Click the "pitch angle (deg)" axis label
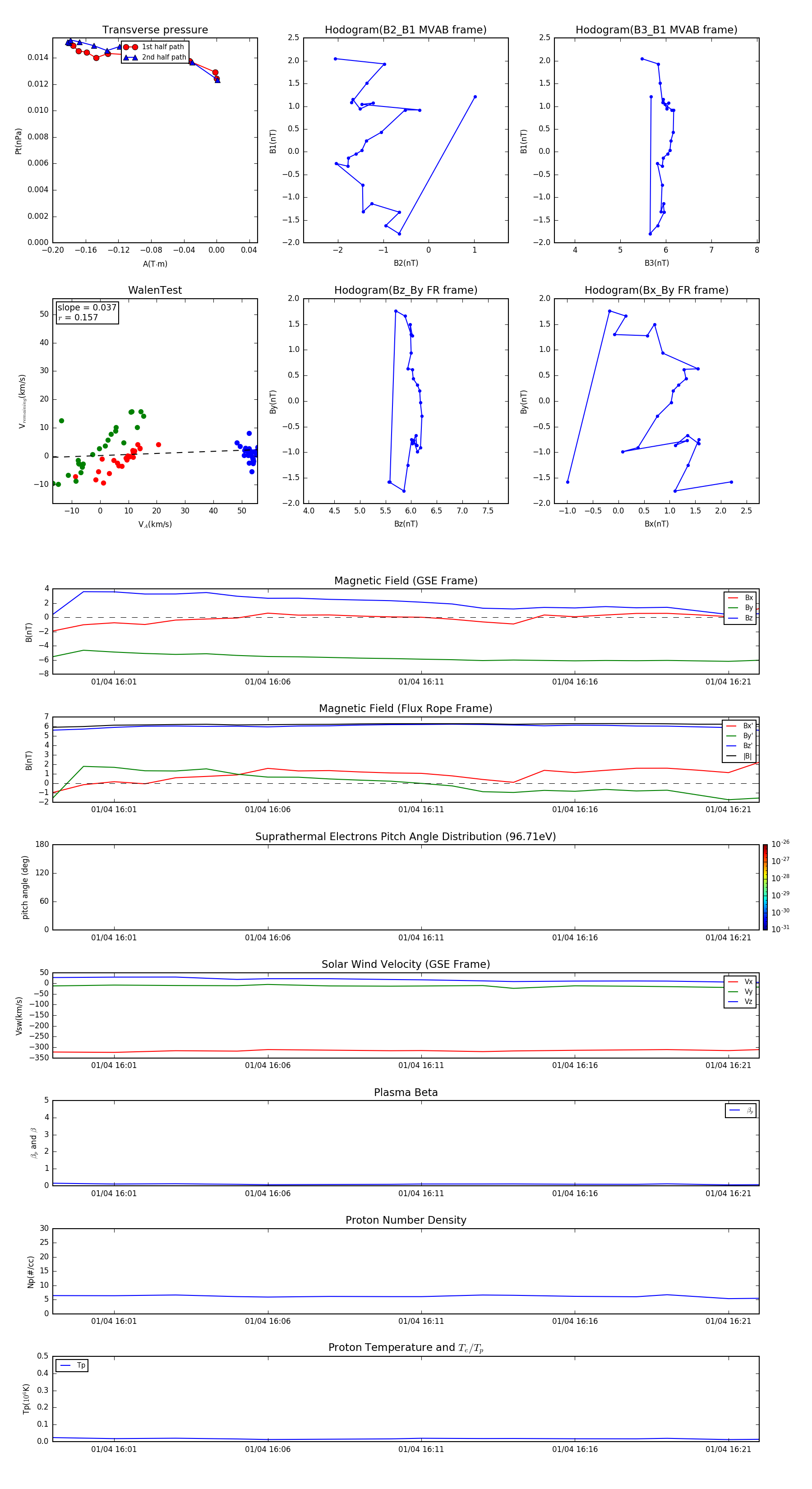812x1489 pixels. [x=25, y=887]
